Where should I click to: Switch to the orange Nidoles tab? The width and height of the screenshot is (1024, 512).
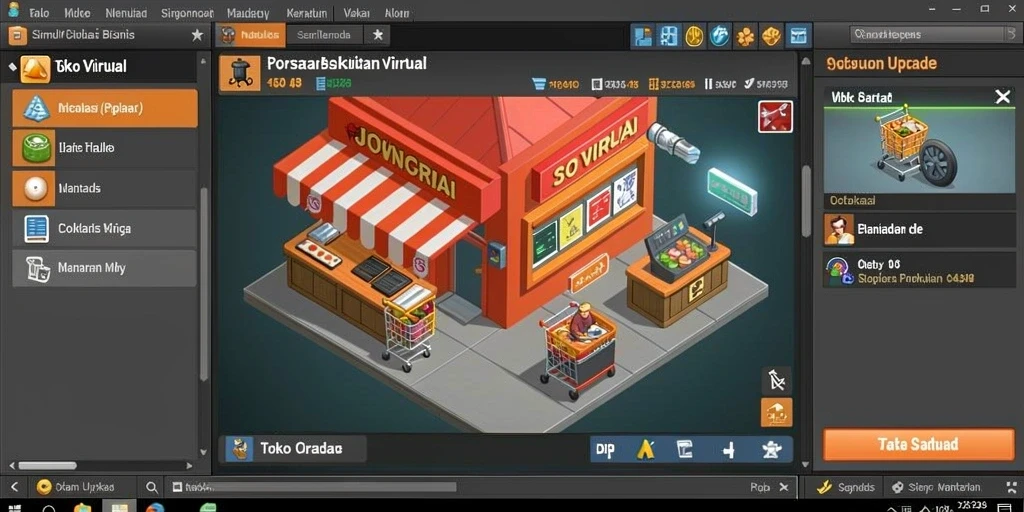251,35
